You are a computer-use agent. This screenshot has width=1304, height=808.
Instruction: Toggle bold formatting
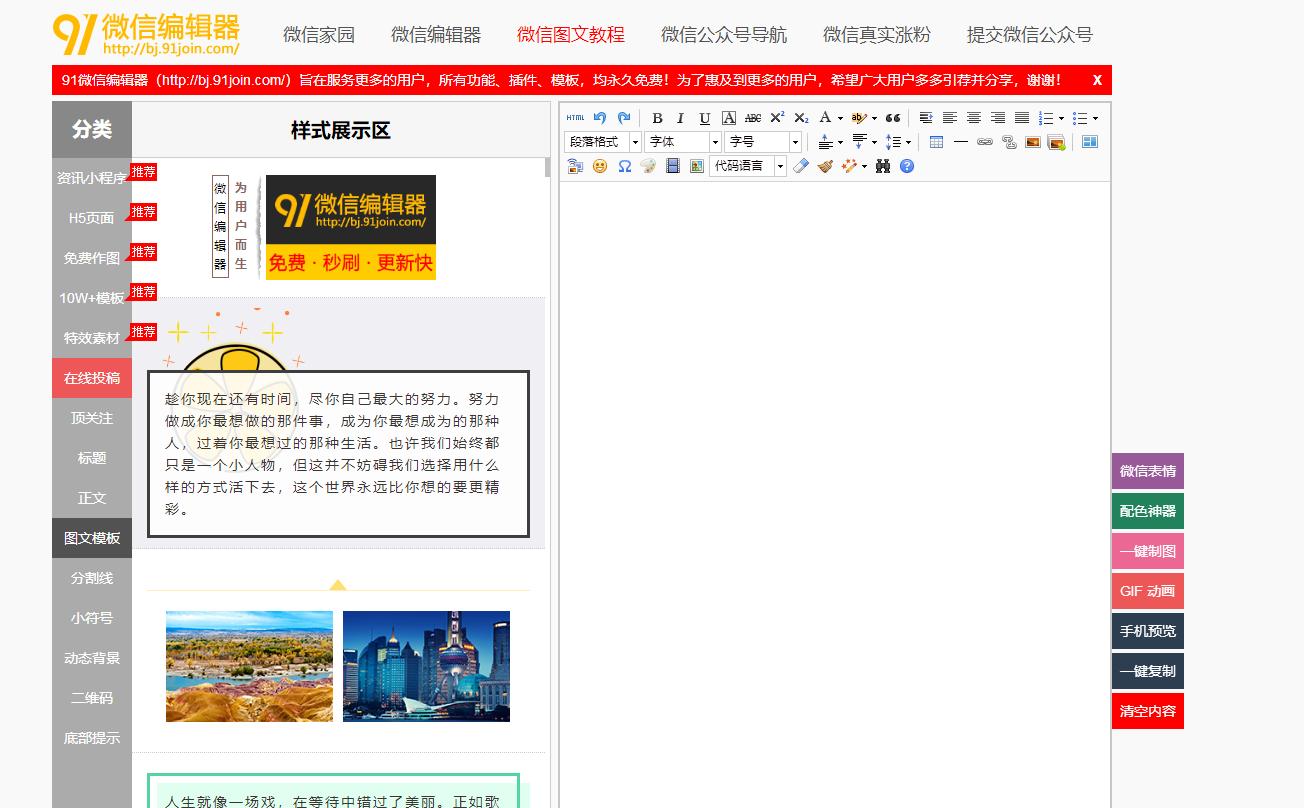click(x=657, y=118)
